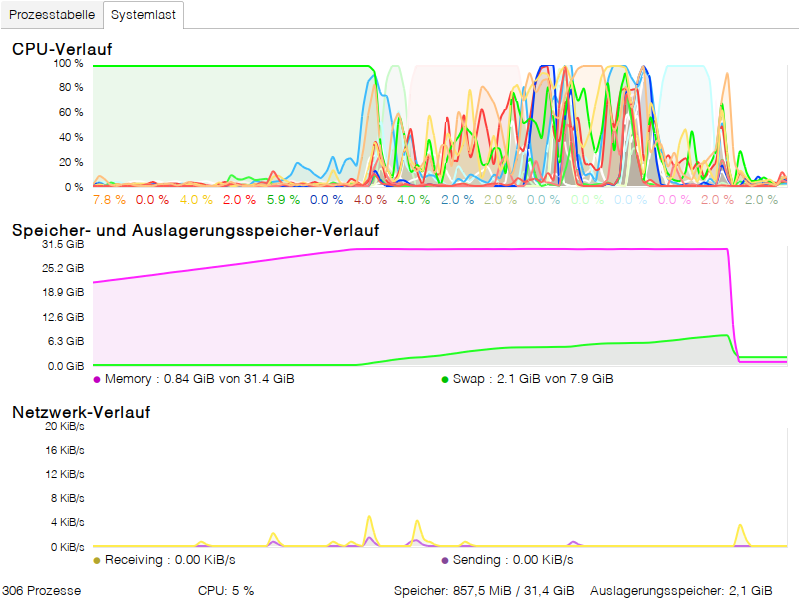Click the yellow 4.0 % CPU value
The height and width of the screenshot is (600, 800).
196,199
